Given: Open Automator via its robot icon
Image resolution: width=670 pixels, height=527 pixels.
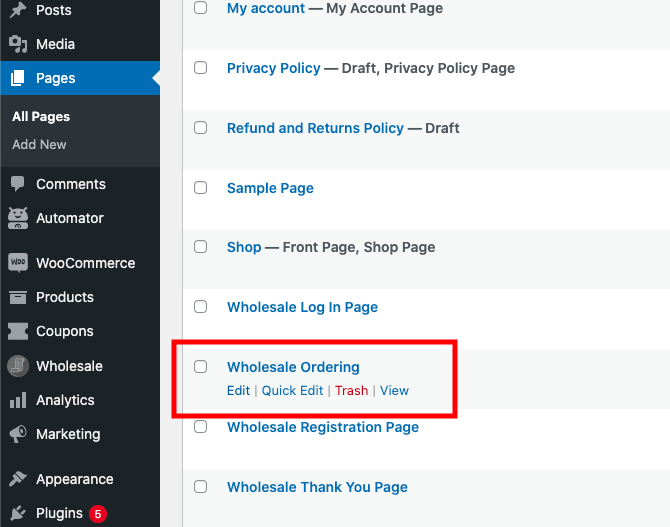Looking at the screenshot, I should point(18,218).
